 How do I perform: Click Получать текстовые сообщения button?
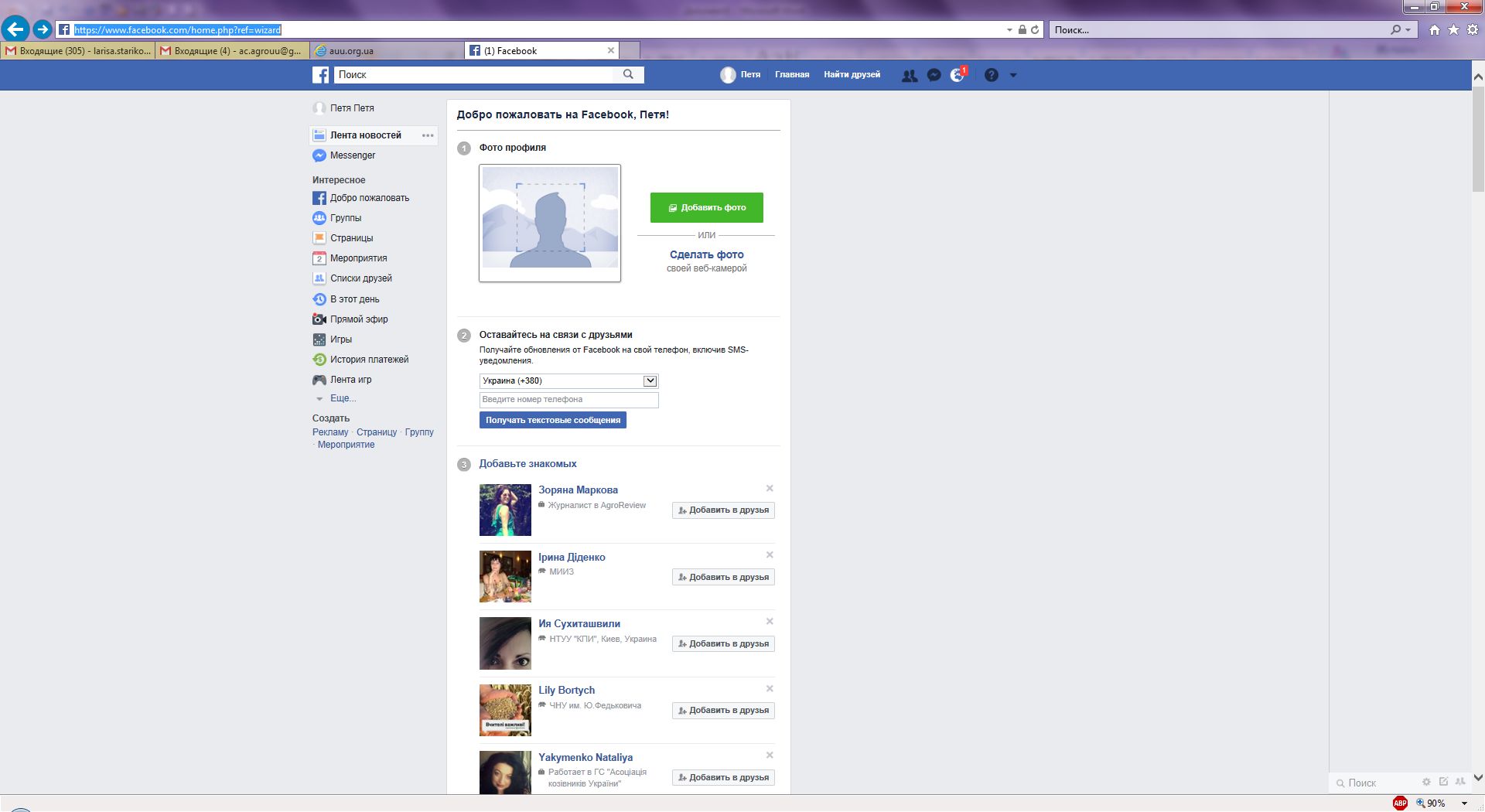[x=552, y=420]
